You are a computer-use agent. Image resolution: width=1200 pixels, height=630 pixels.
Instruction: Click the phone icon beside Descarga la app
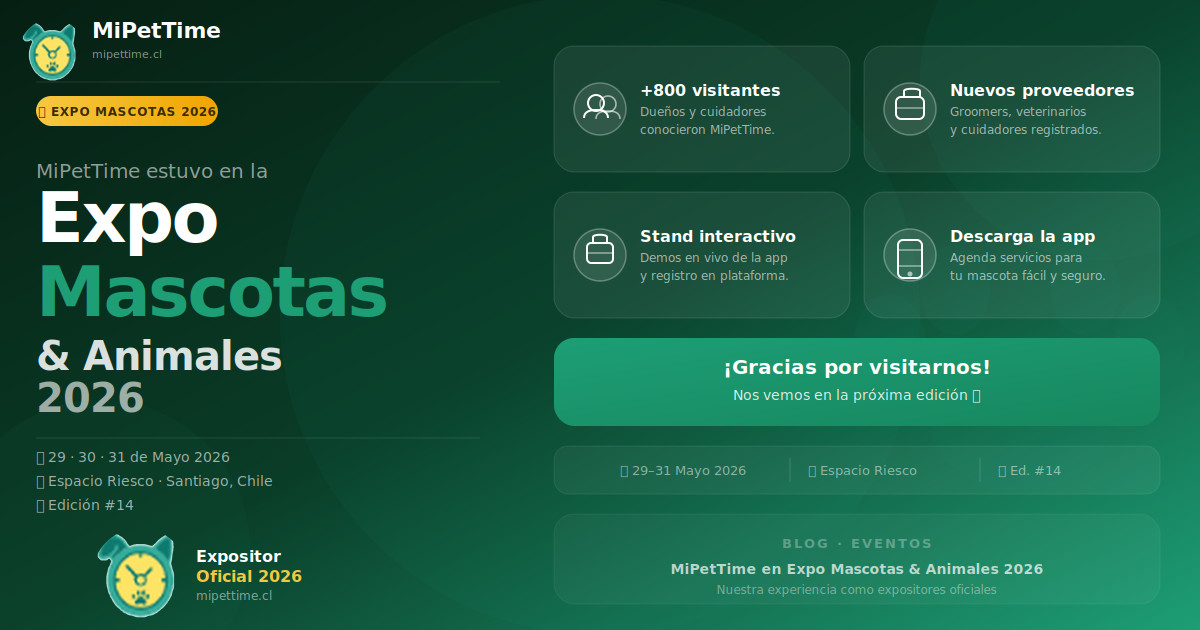(x=910, y=254)
